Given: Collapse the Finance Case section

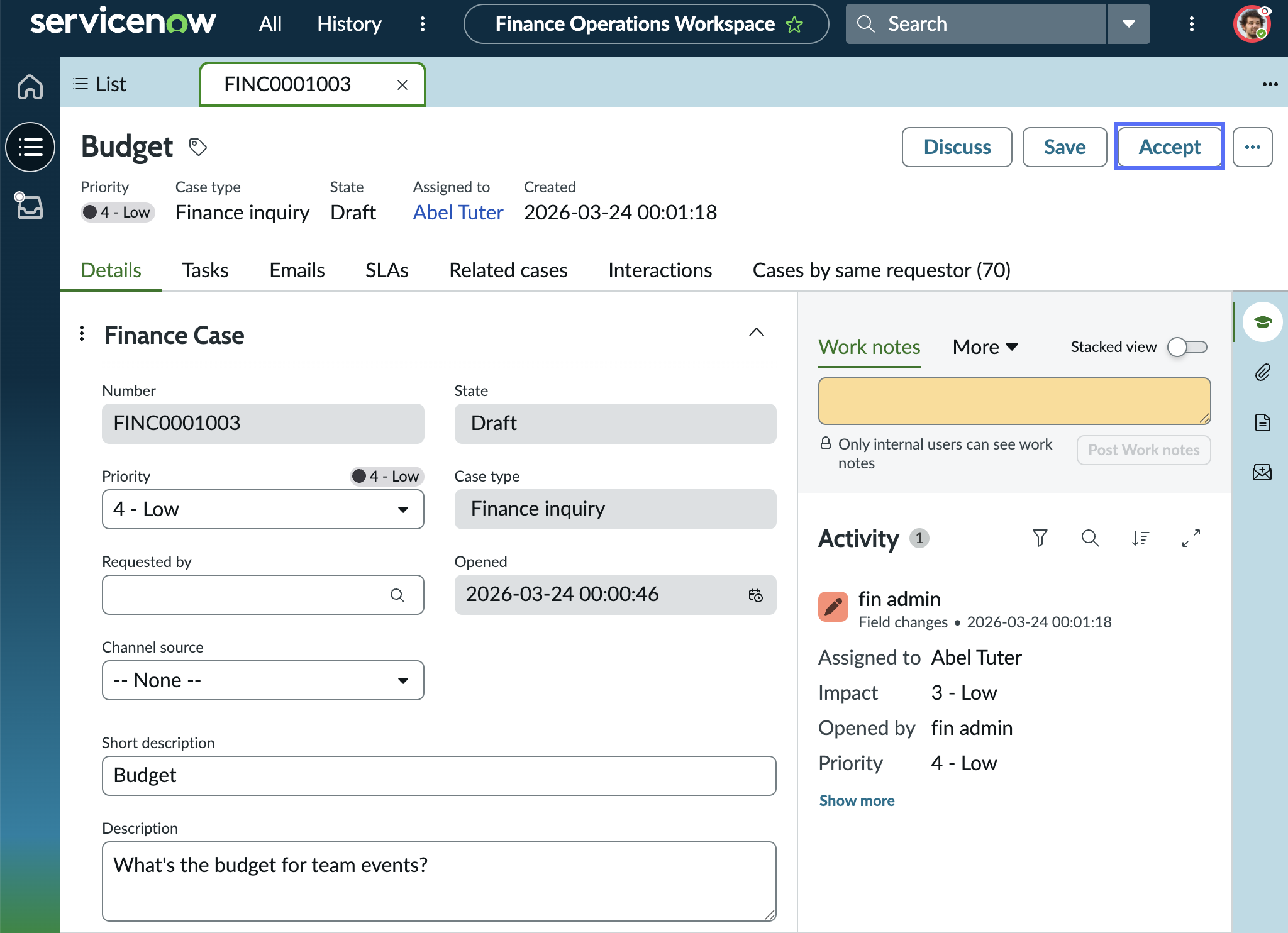Looking at the screenshot, I should (x=757, y=333).
